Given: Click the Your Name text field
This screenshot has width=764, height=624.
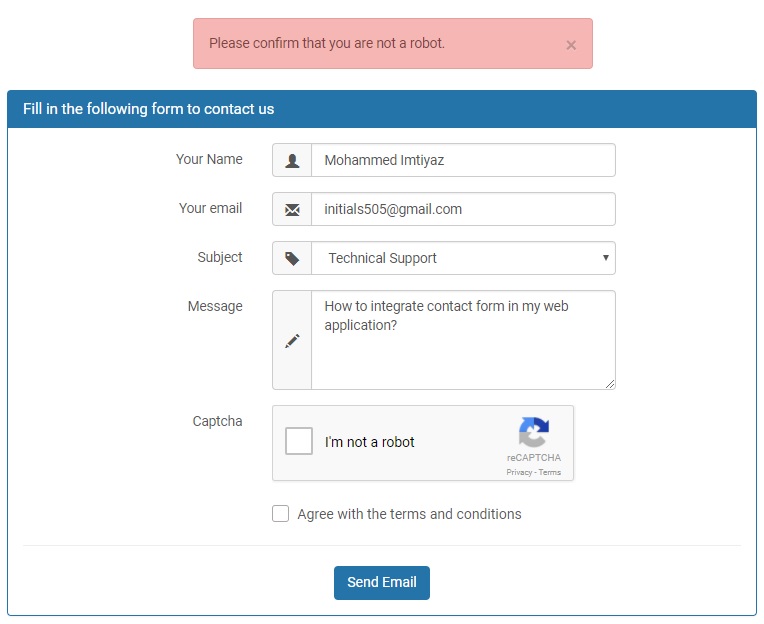Looking at the screenshot, I should tap(462, 160).
